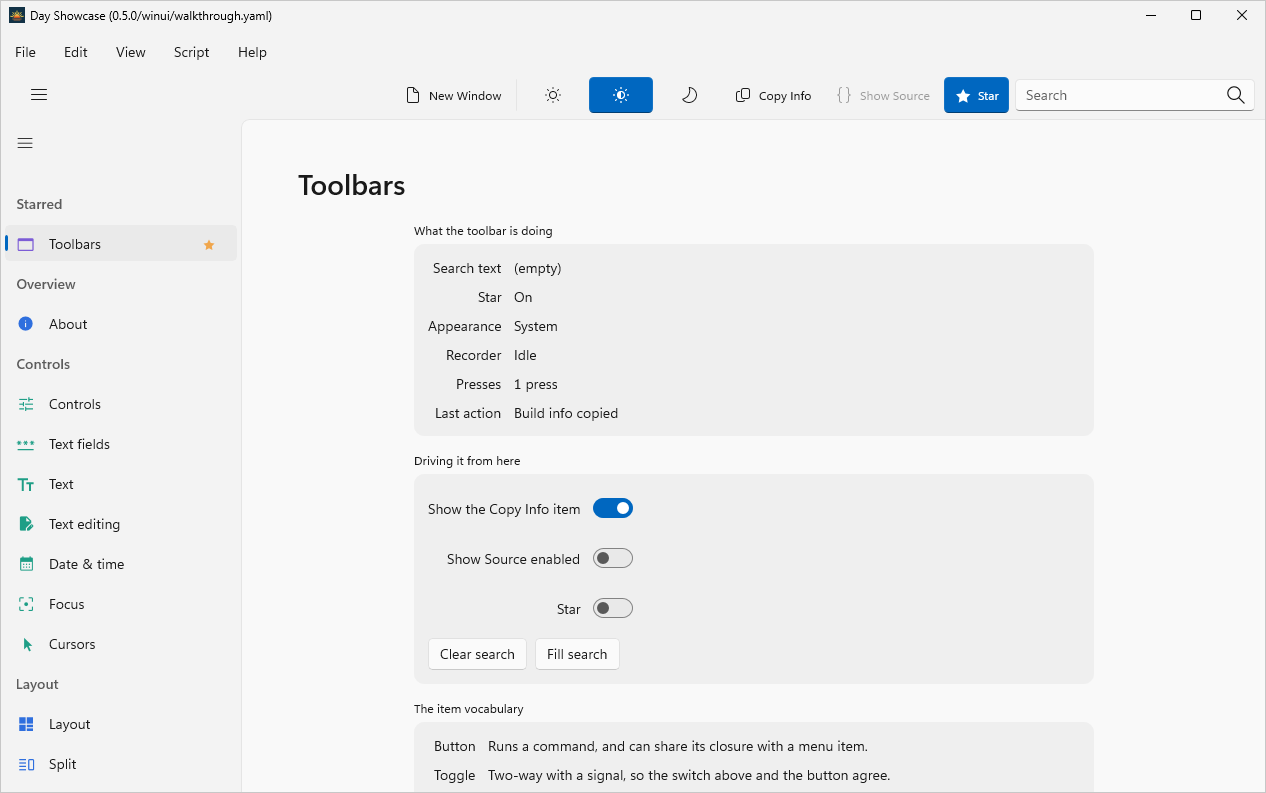1266x793 pixels.
Task: Click the Cursors pointer icon
Action: (26, 644)
